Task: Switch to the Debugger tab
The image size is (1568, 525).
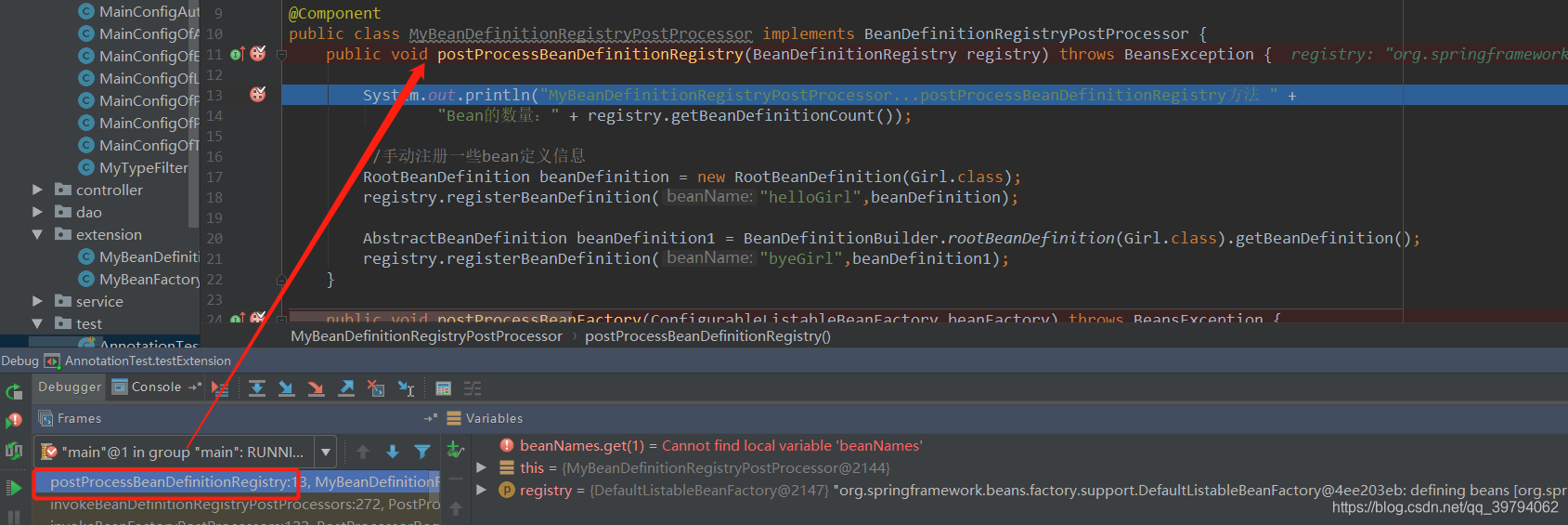Action: [70, 387]
